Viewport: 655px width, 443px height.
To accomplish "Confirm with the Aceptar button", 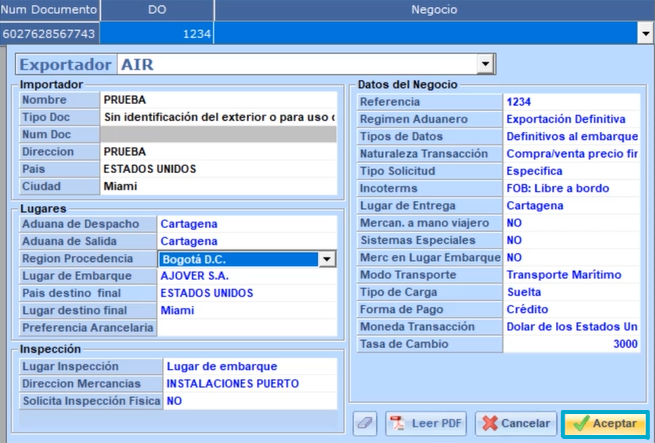I will click(605, 424).
